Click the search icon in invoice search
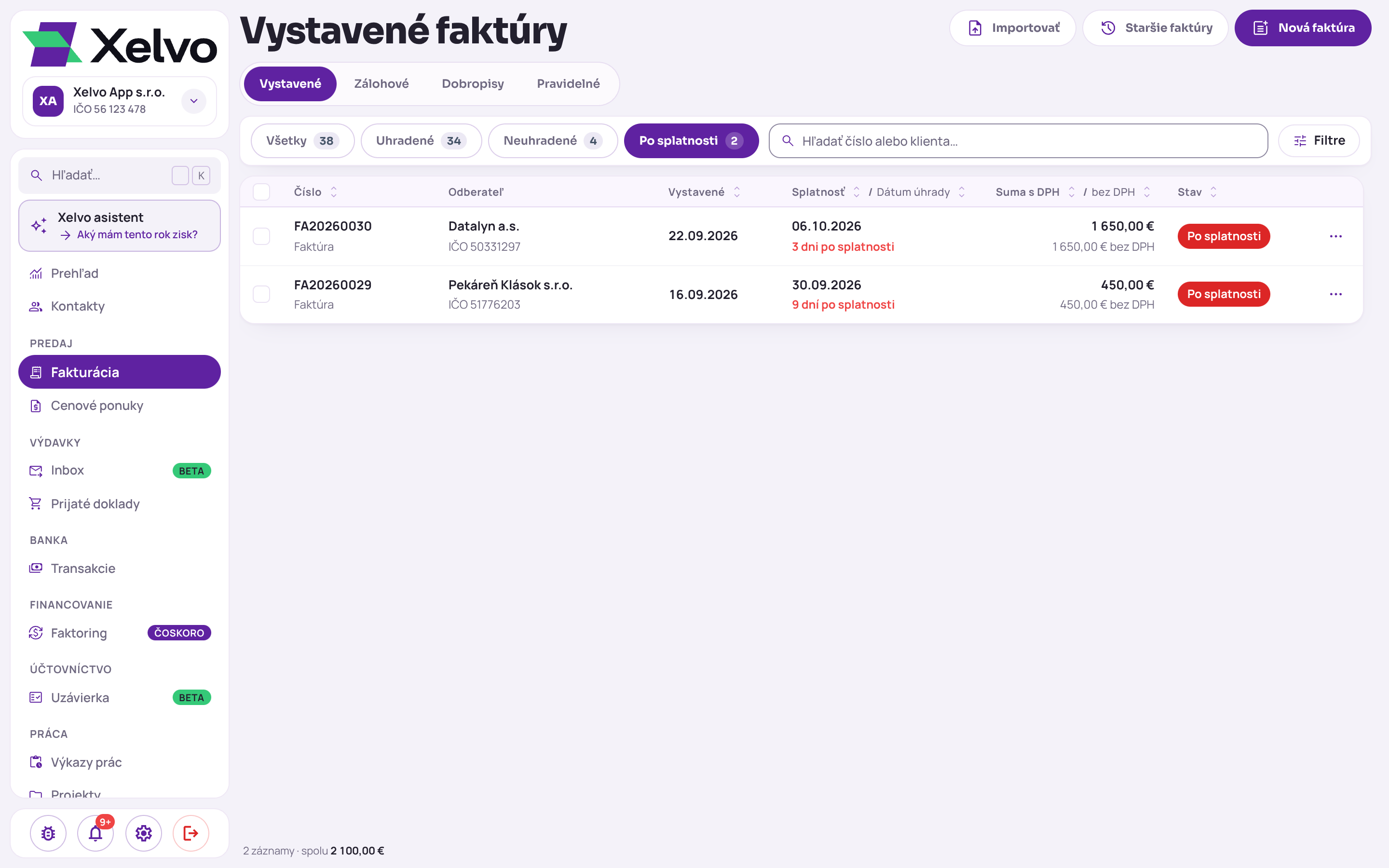Image resolution: width=1389 pixels, height=868 pixels. click(x=788, y=141)
